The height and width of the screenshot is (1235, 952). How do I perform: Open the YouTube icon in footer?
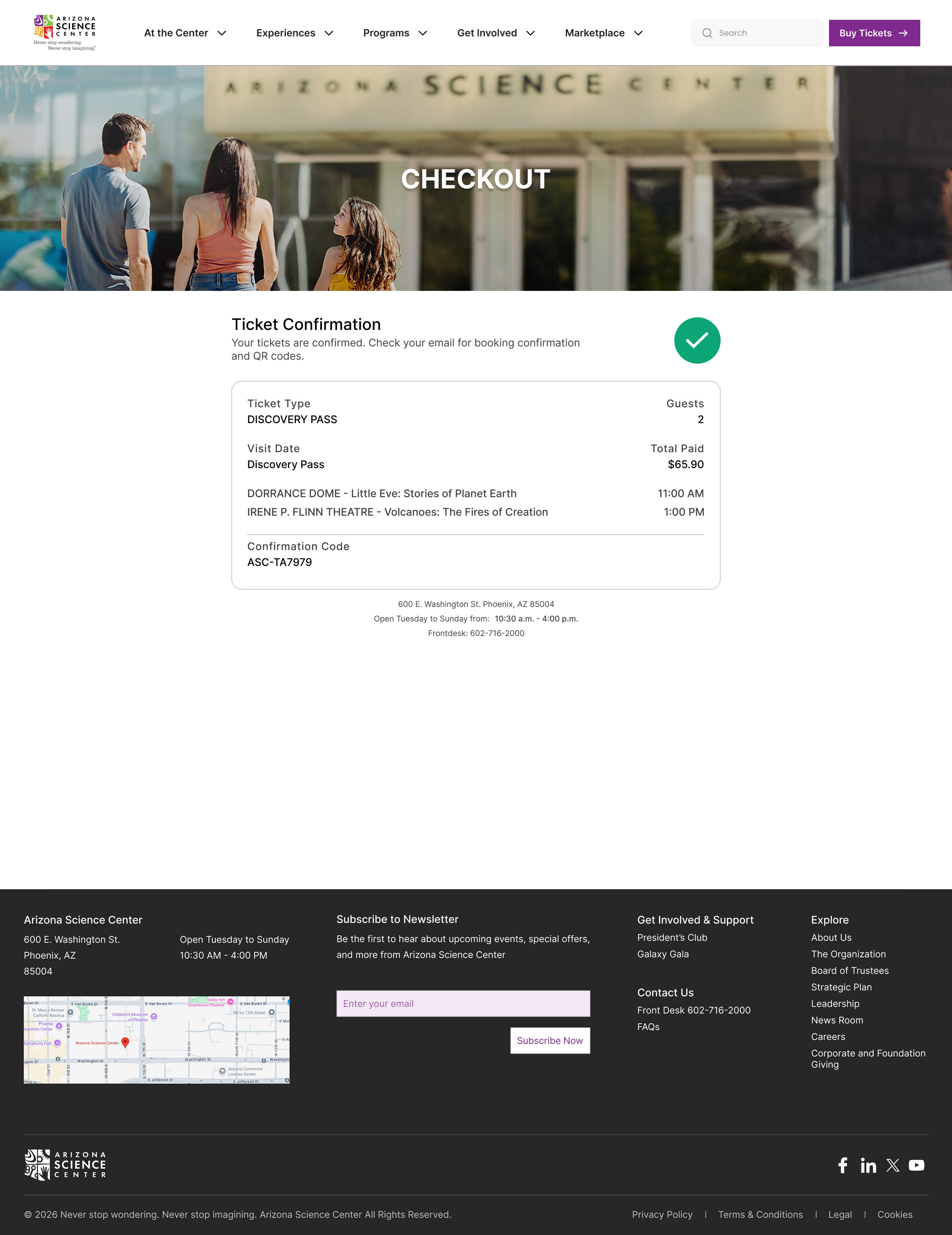point(916,1165)
